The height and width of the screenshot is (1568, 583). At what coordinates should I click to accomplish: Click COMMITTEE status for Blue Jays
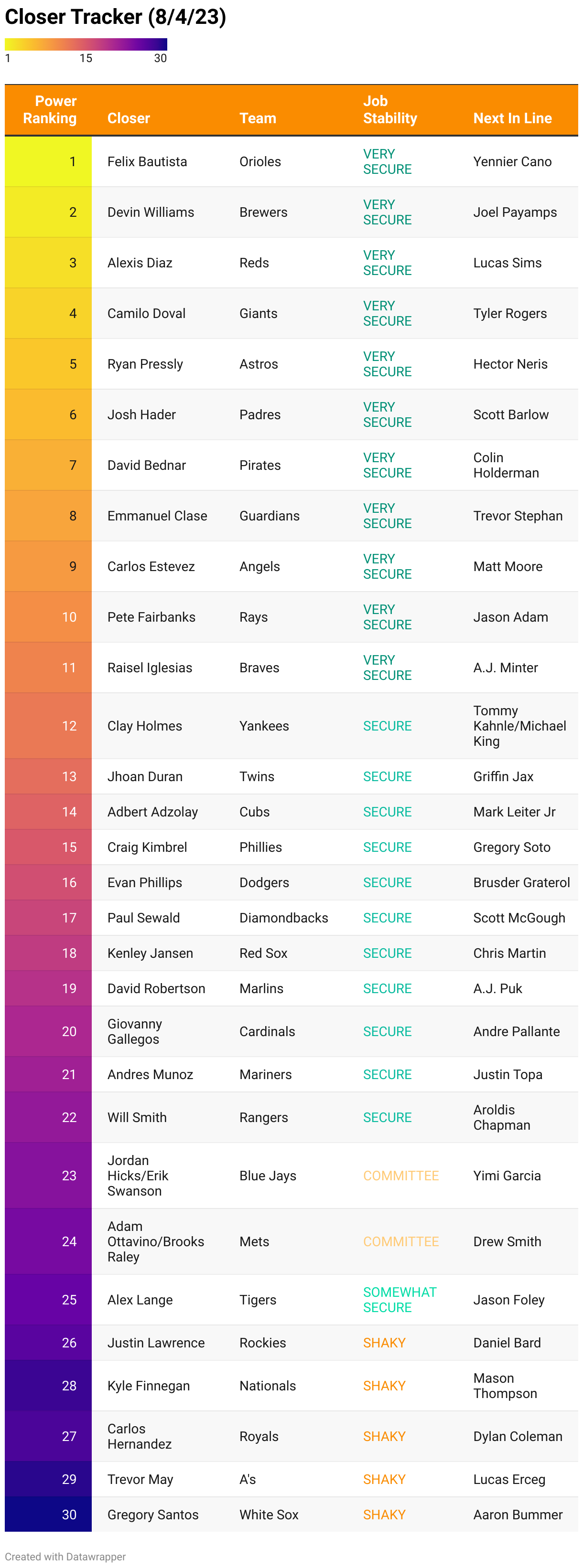401,1176
